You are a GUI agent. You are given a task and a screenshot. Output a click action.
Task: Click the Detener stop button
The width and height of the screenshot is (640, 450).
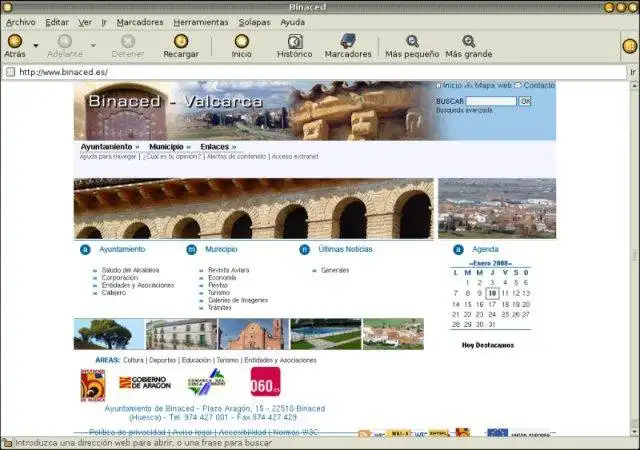click(x=128, y=46)
